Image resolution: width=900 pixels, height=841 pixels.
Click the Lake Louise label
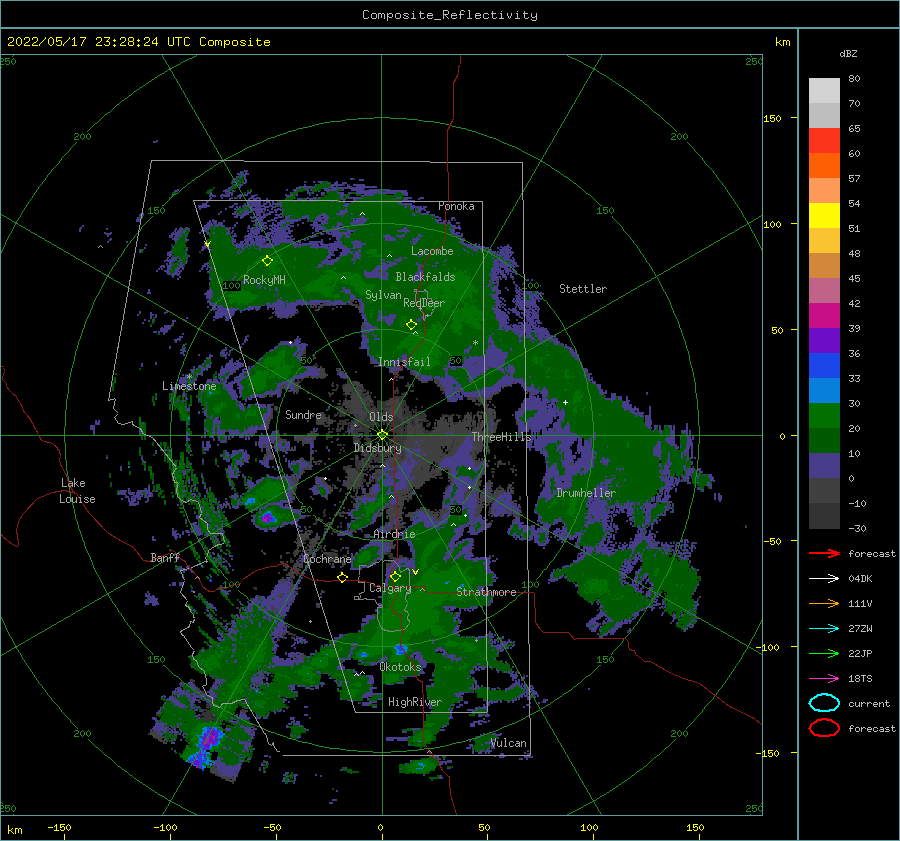77,491
